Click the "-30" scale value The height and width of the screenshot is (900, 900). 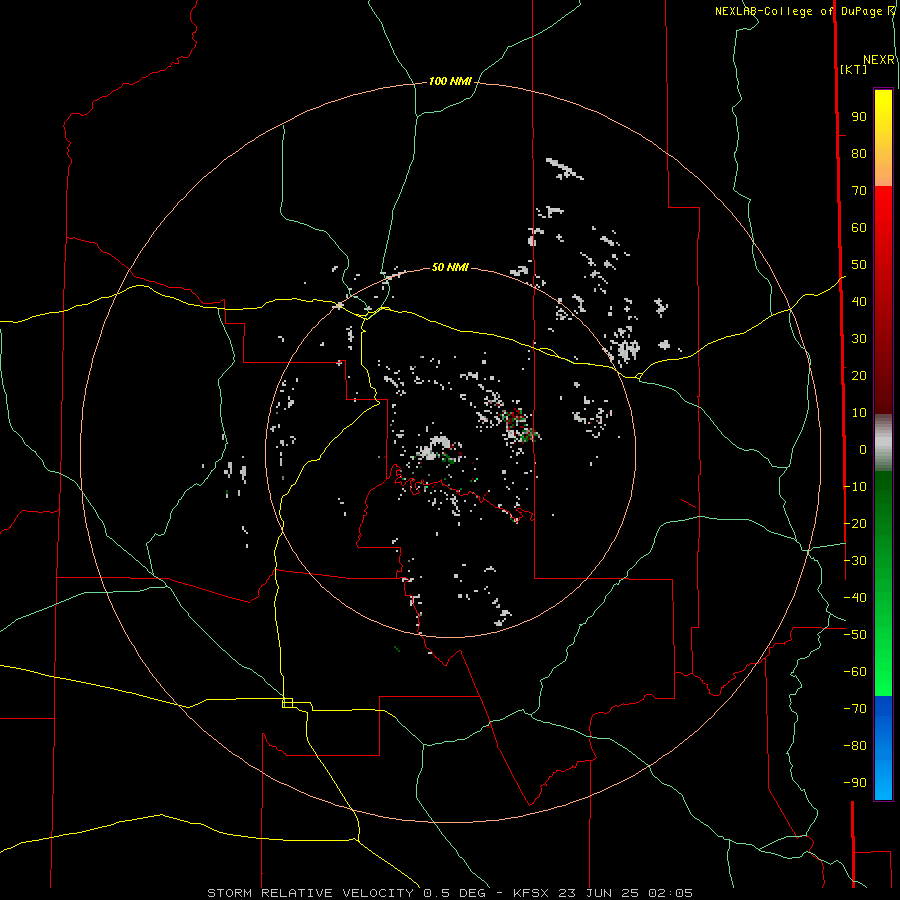[855, 561]
